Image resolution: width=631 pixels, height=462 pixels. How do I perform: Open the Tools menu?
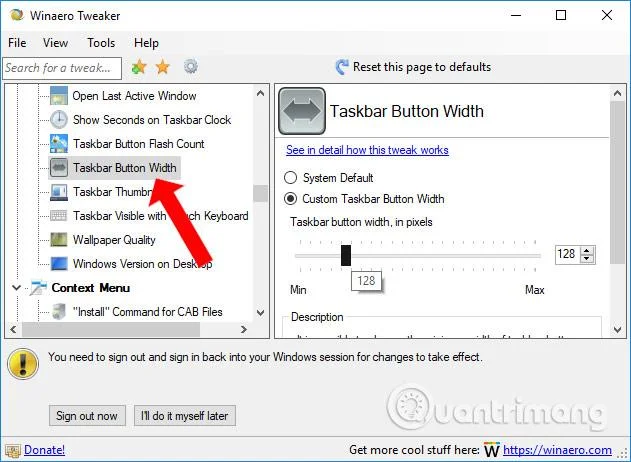pyautogui.click(x=101, y=43)
